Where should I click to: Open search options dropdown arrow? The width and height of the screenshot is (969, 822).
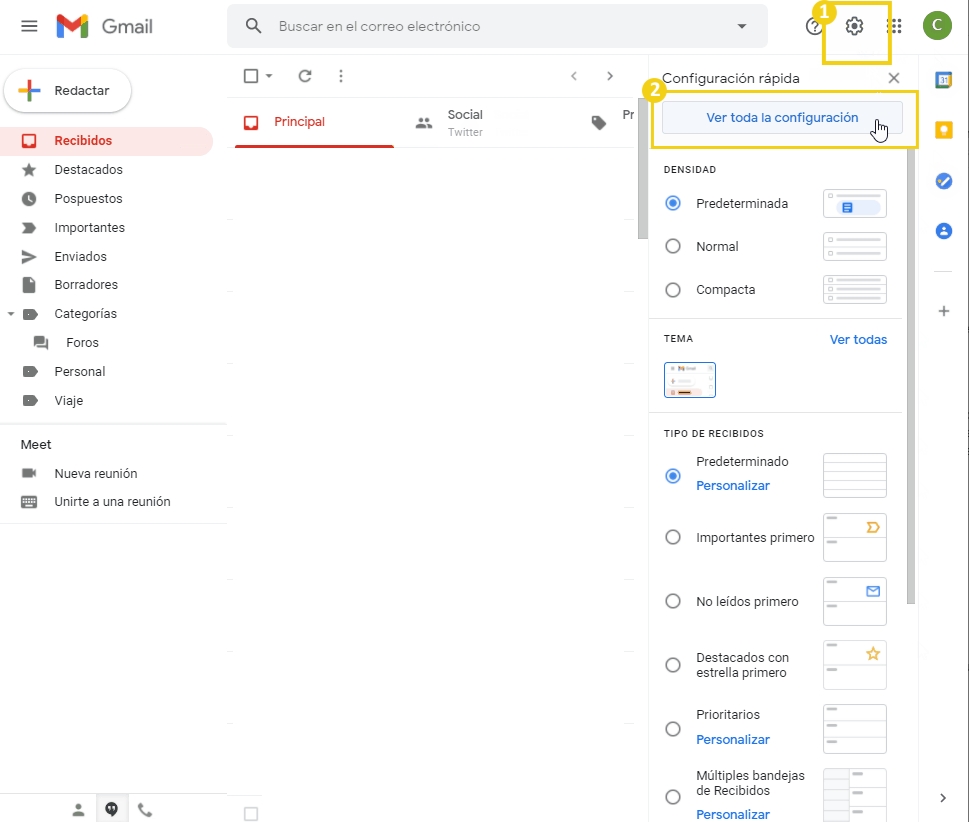(x=741, y=26)
